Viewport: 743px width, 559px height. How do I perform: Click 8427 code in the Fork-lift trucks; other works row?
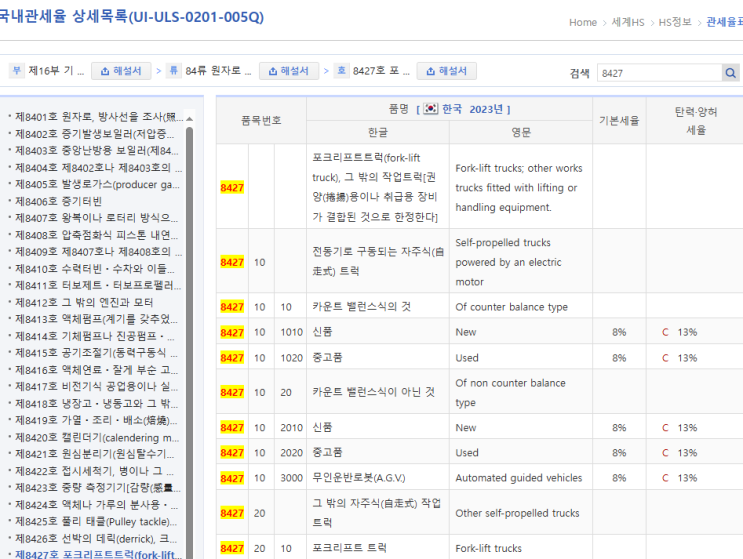(x=232, y=188)
